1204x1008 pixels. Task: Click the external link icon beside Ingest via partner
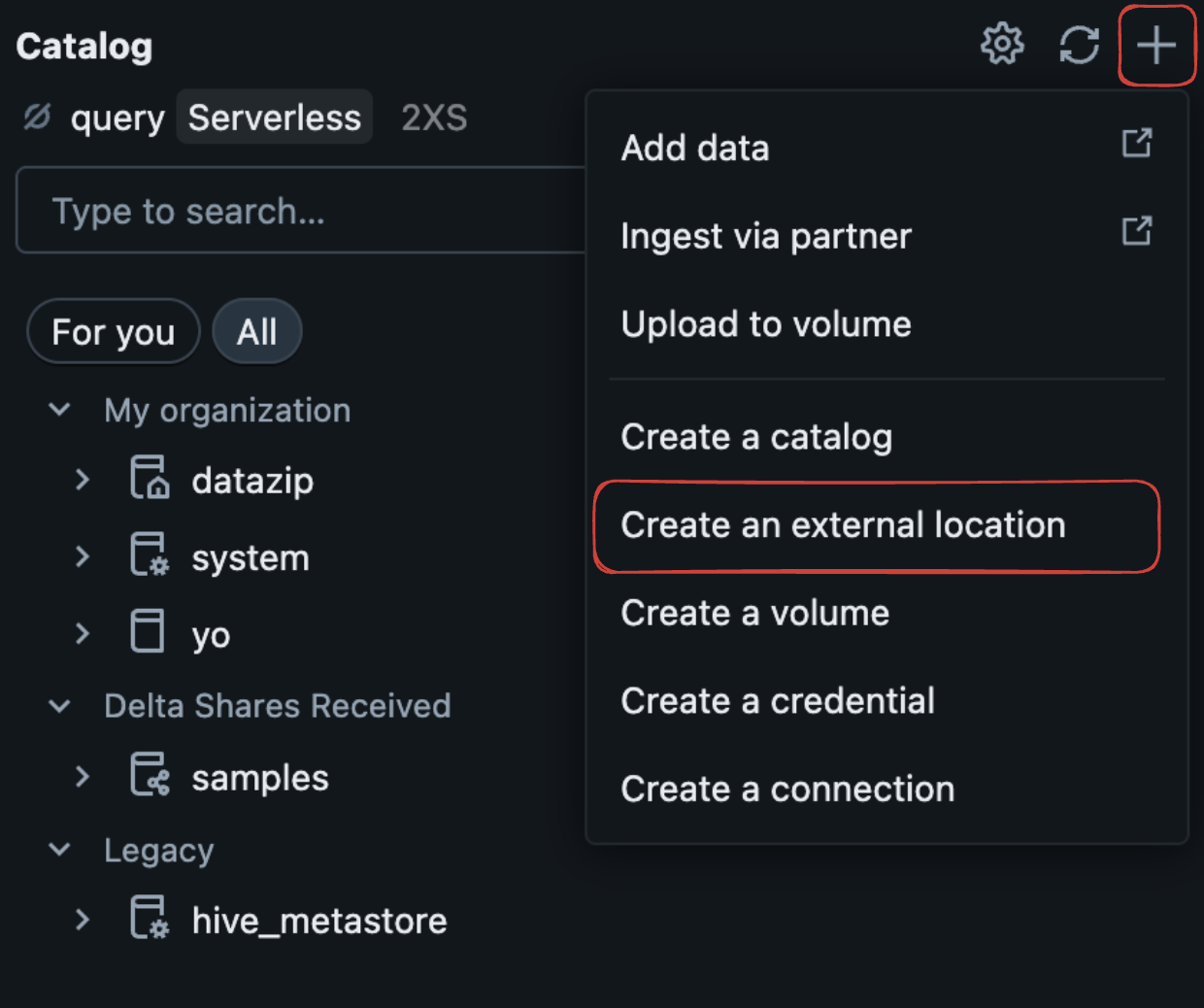(1137, 231)
